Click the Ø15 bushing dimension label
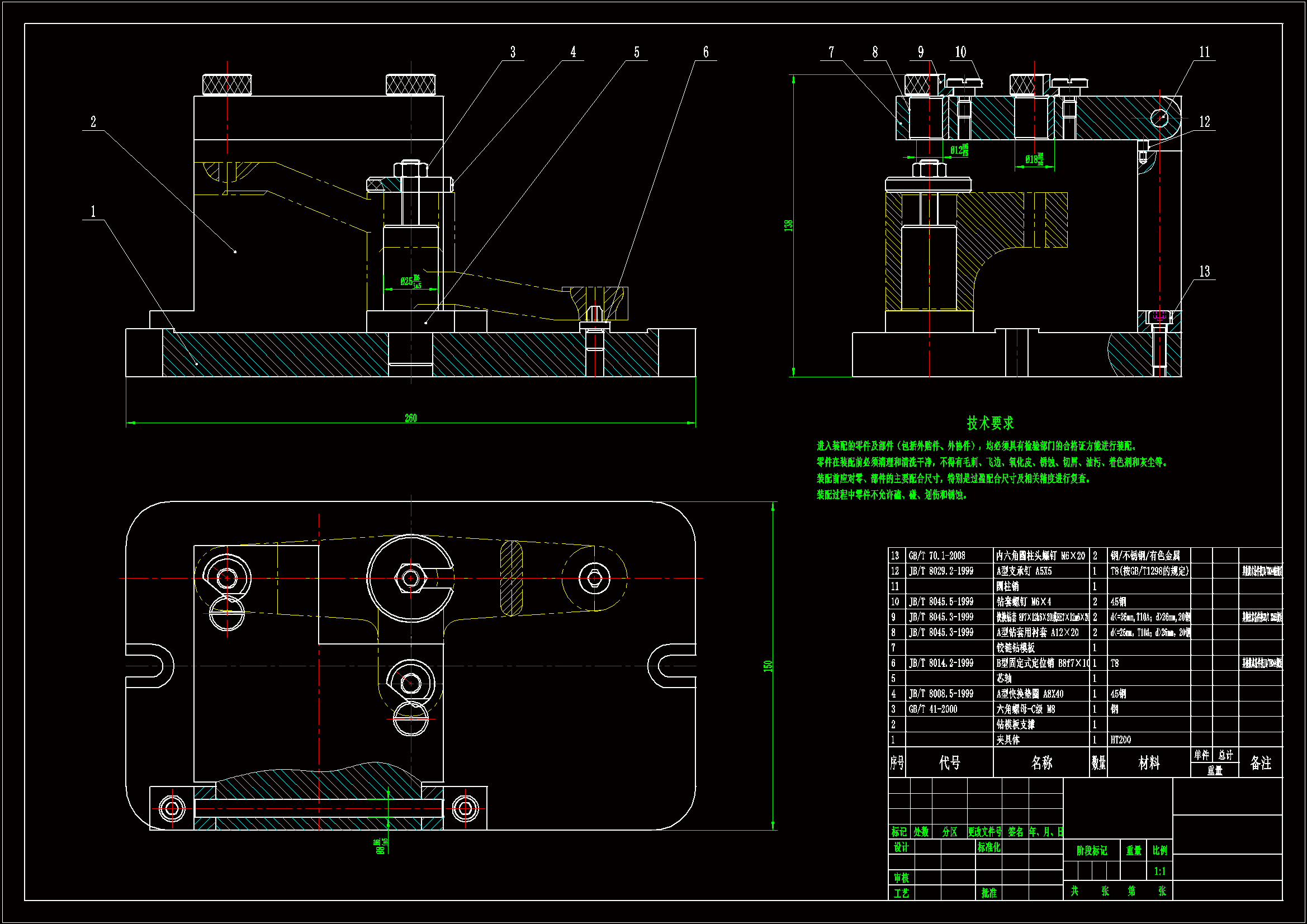 [x=1034, y=159]
